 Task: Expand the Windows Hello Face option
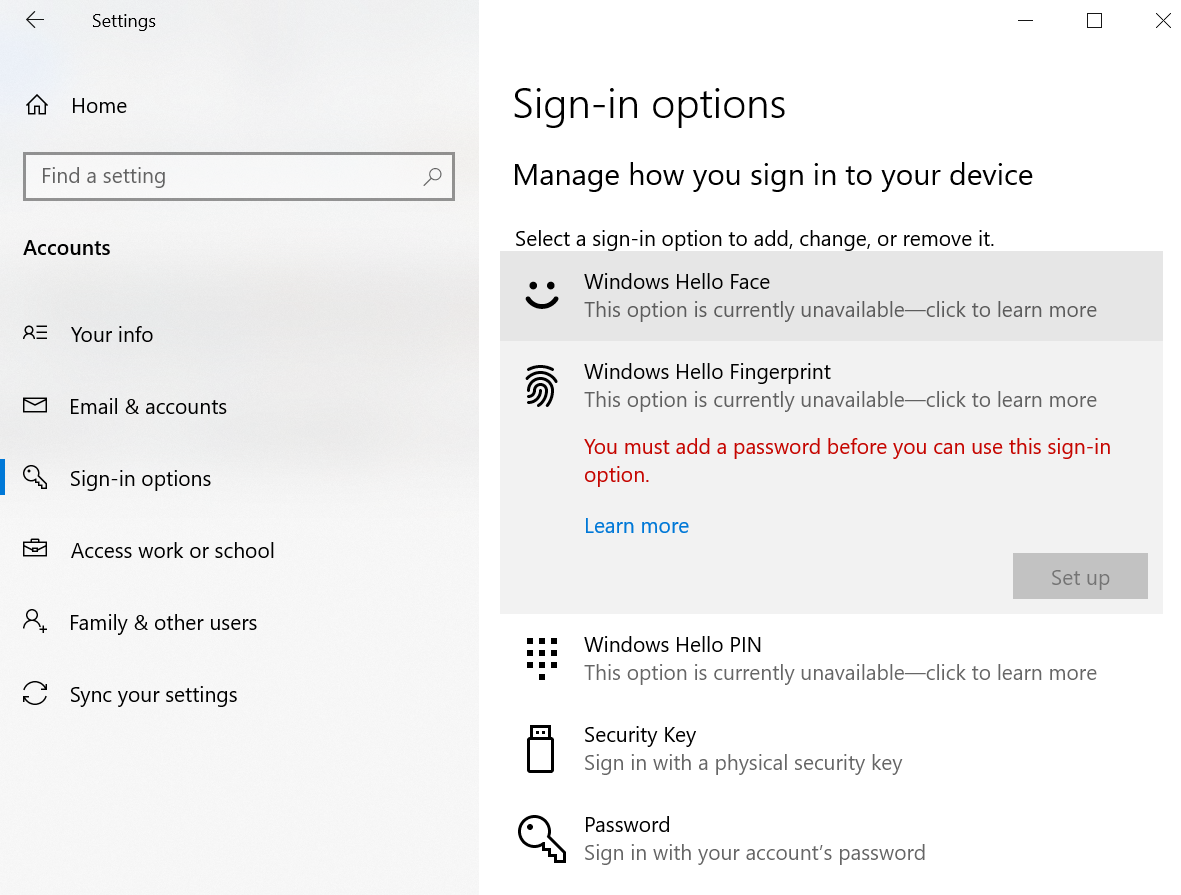pyautogui.click(x=832, y=295)
